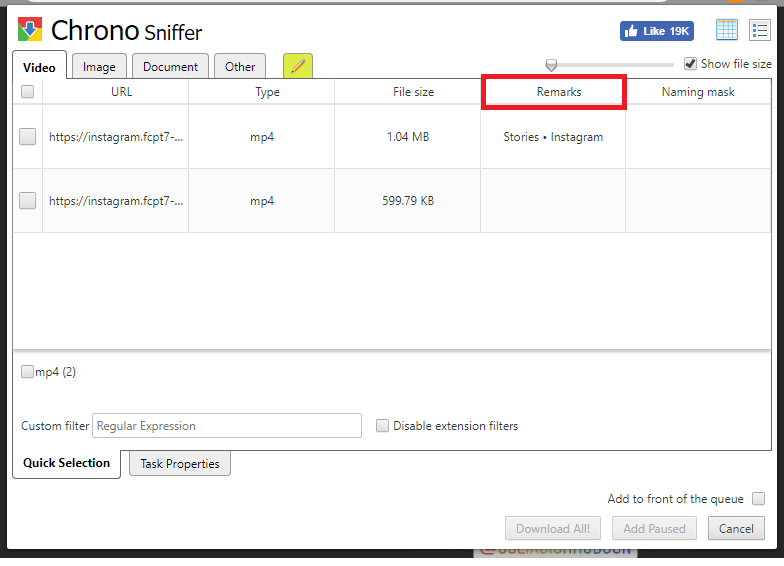Sort by the File size column header
The height and width of the screenshot is (566, 784).
(413, 92)
